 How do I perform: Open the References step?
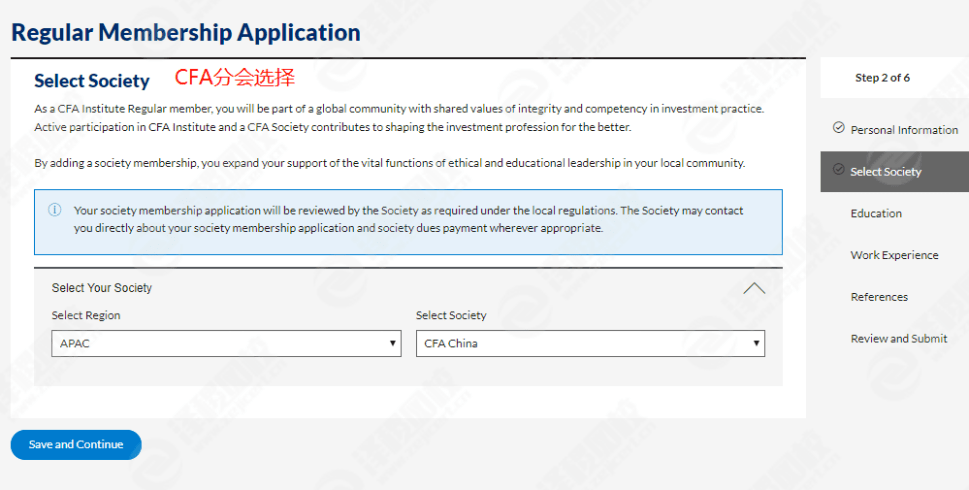tap(879, 297)
